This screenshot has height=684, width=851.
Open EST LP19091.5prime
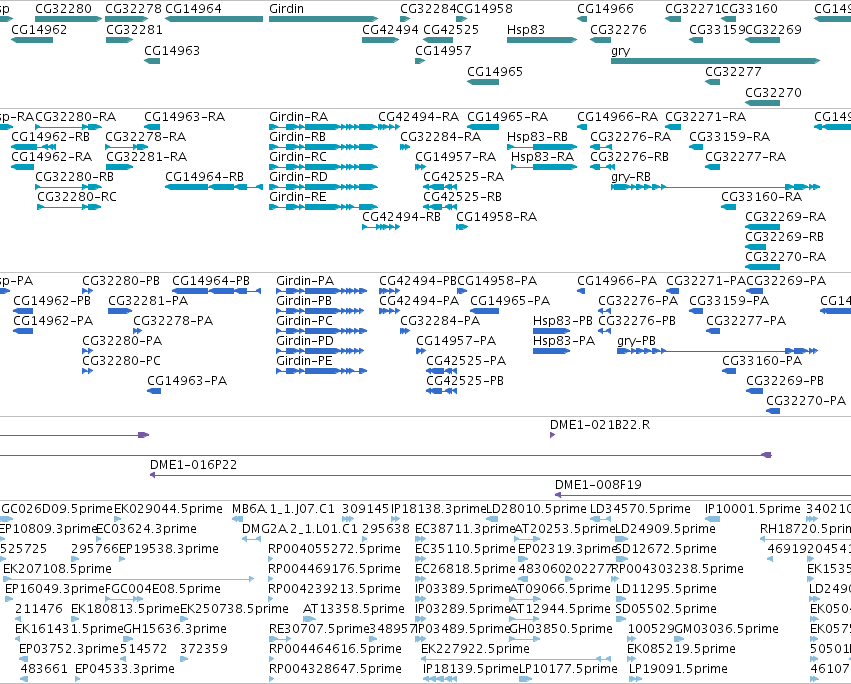678,669
